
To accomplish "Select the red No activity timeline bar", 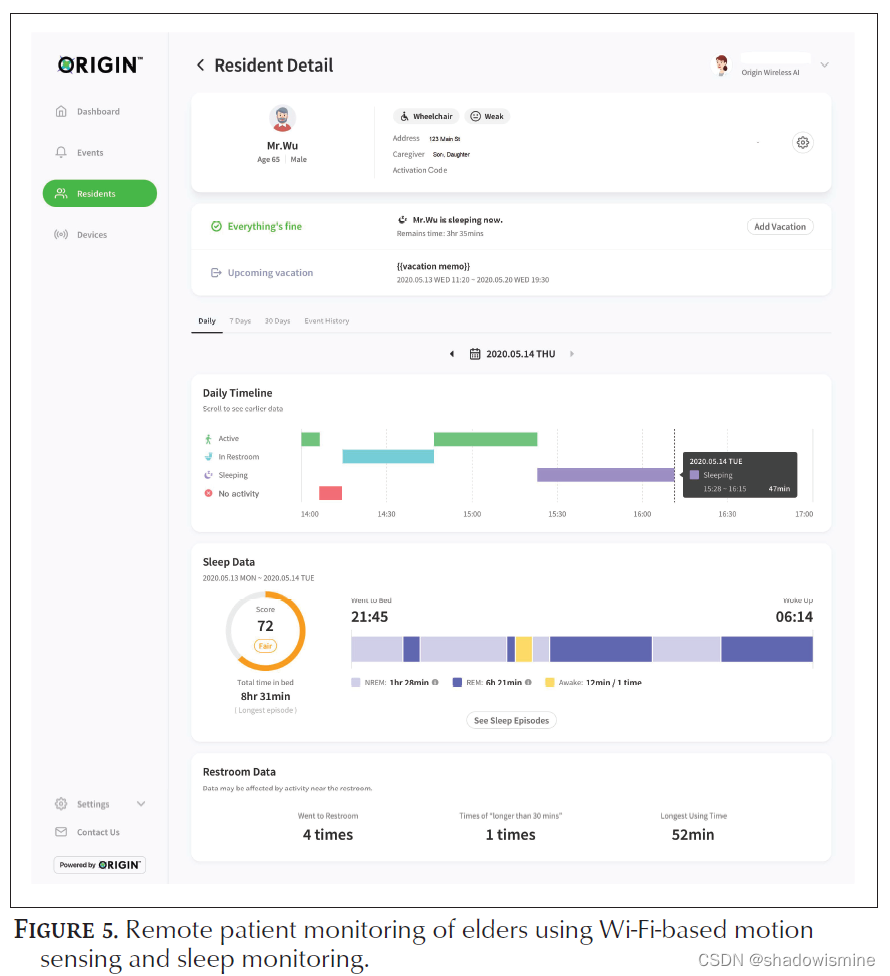I will click(330, 493).
